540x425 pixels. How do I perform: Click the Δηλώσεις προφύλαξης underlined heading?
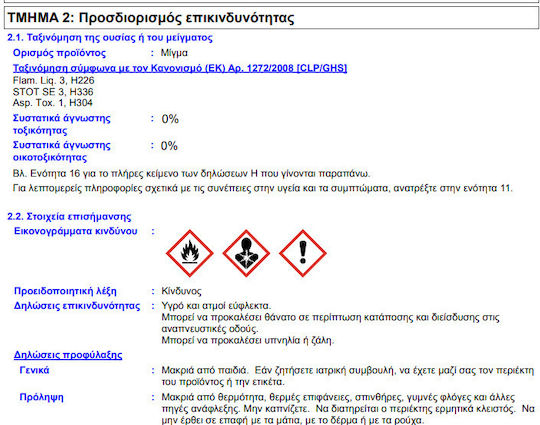pos(68,355)
